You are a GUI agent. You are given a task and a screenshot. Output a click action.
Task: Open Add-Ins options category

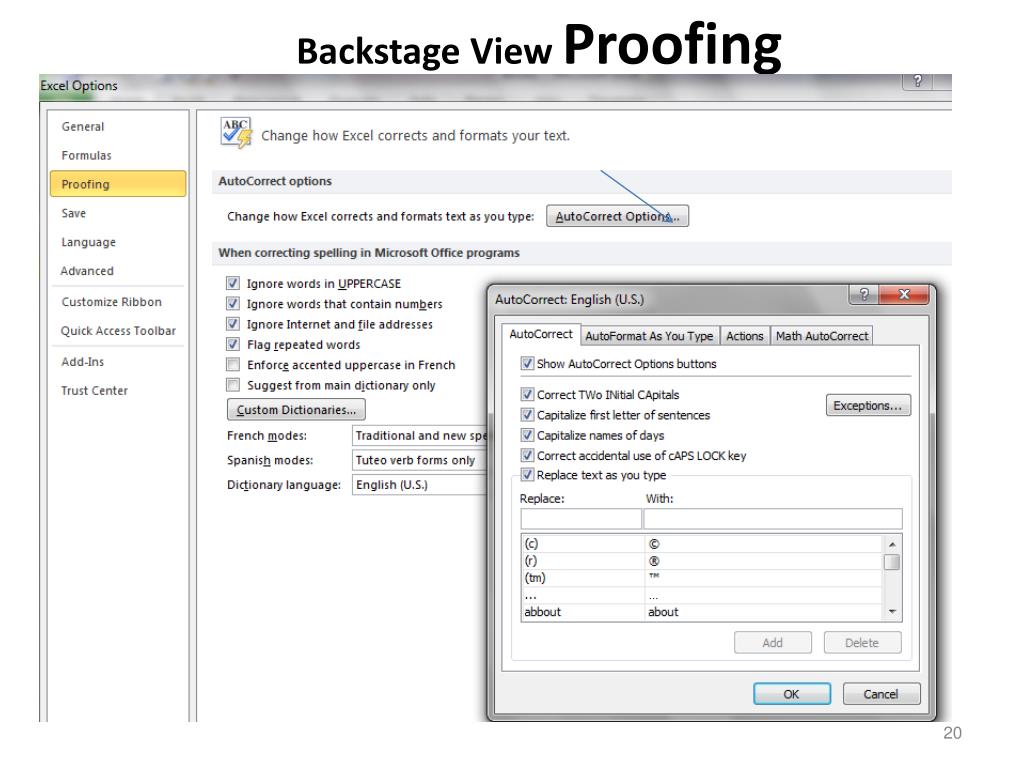(x=118, y=362)
